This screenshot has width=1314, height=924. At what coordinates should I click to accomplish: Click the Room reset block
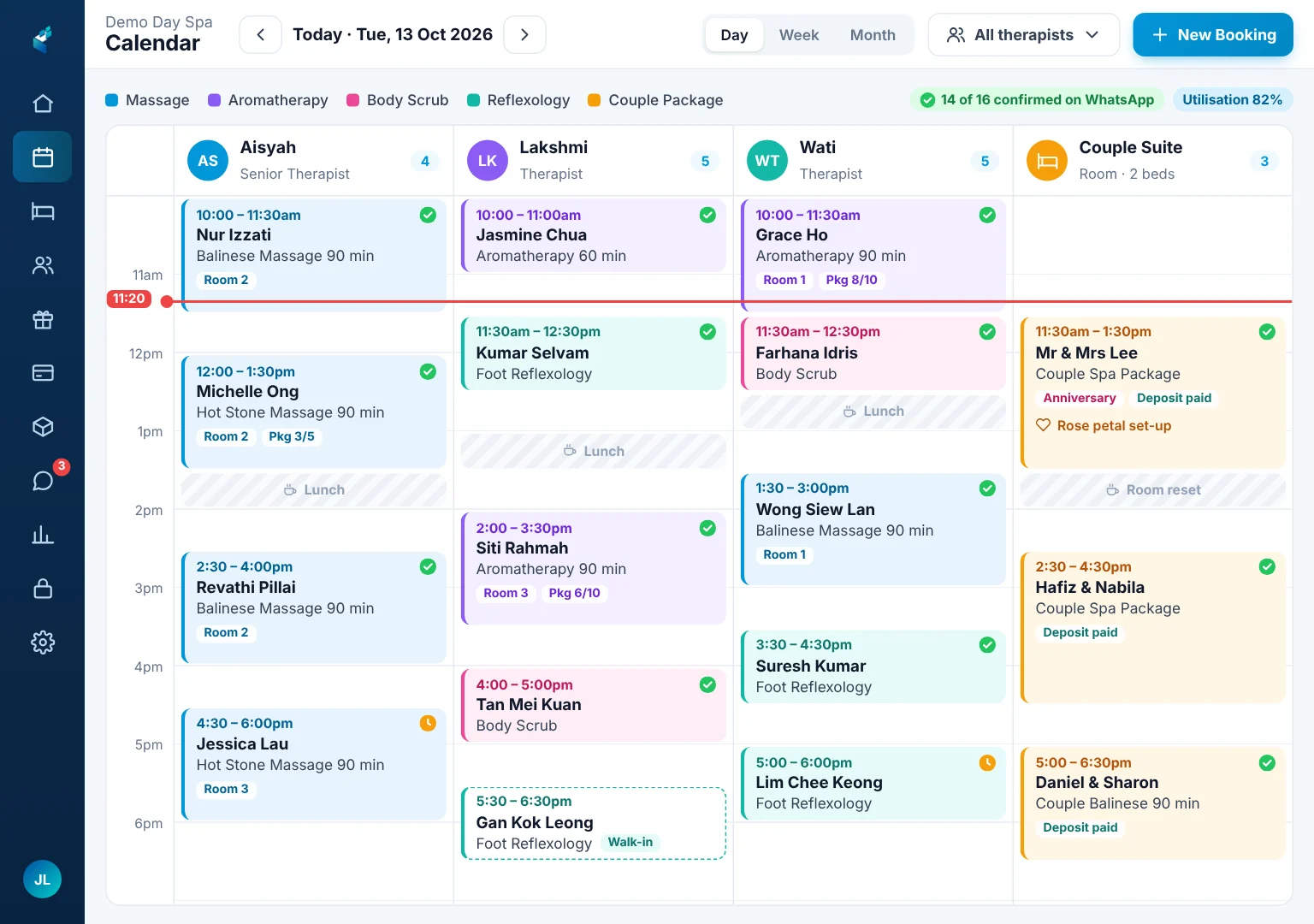pos(1153,490)
